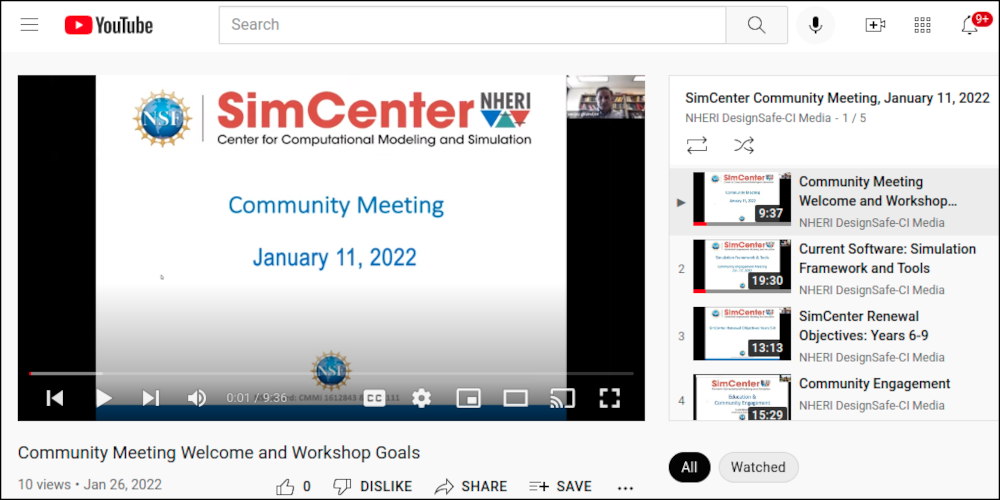The height and width of the screenshot is (500, 1000).
Task: Open Current Software: Simulation Framework video
Action: [834, 269]
